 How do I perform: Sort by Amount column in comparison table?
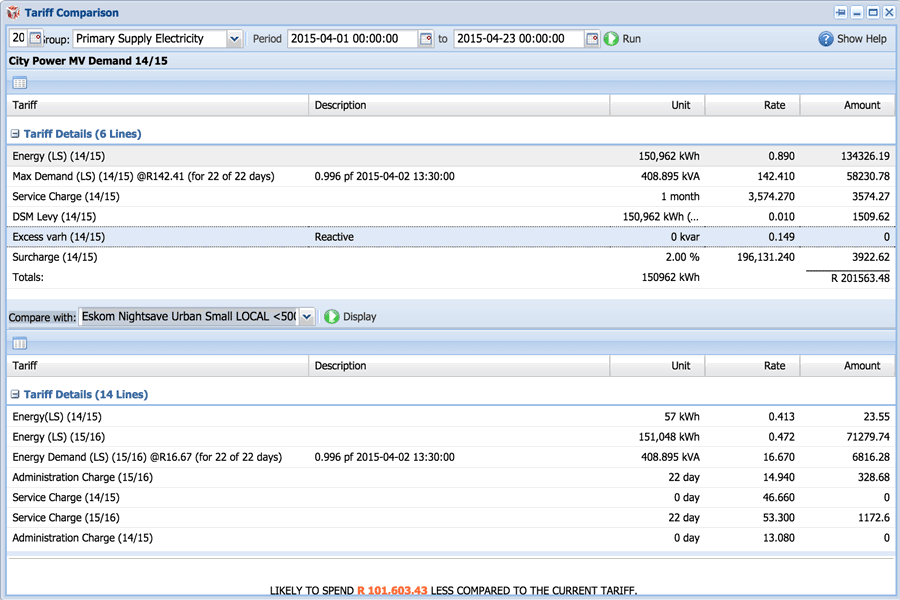848,366
